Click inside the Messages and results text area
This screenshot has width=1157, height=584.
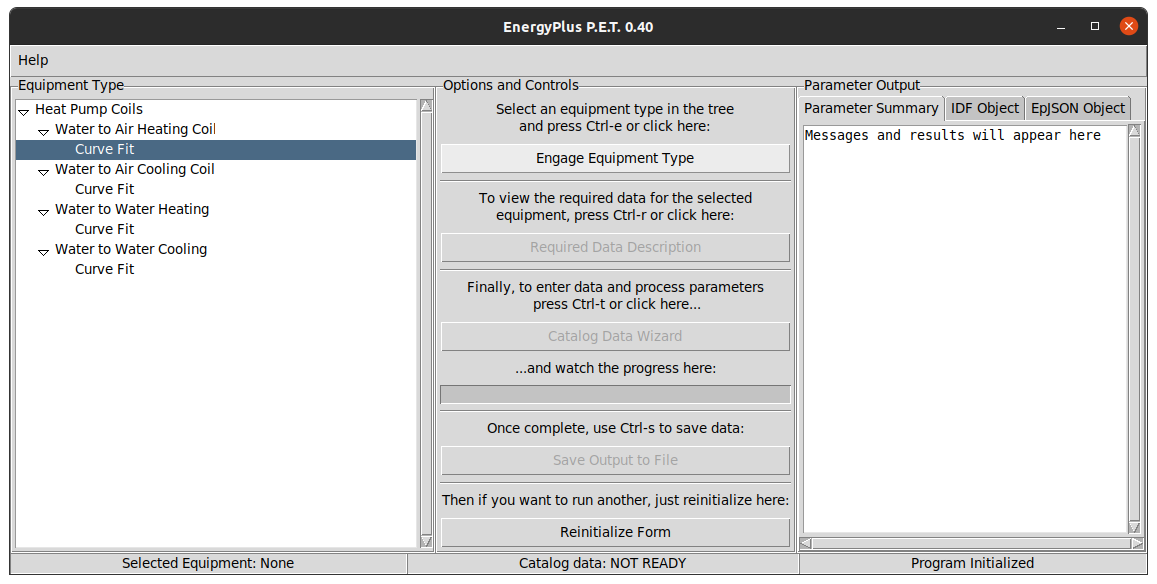[965, 329]
